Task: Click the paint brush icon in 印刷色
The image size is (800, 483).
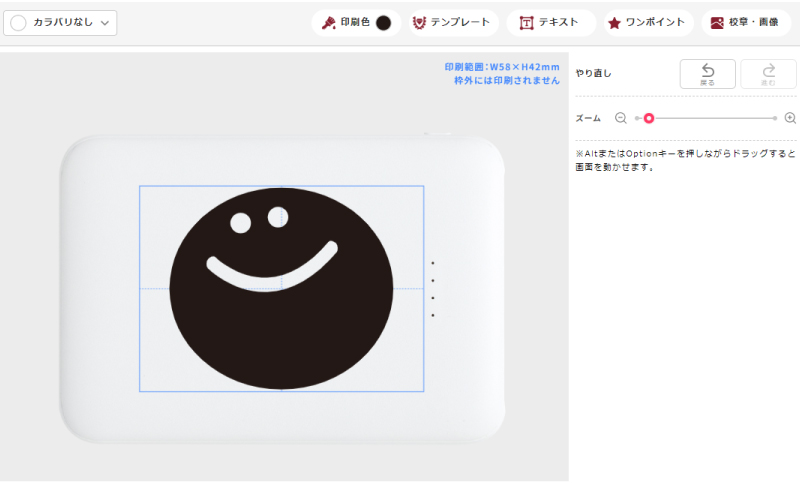Action: (x=329, y=23)
